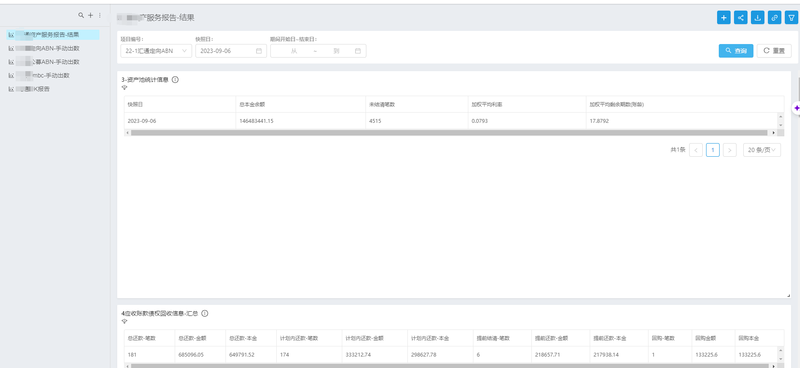Click the cell value 217938.14
This screenshot has height=368, width=800.
606,355
